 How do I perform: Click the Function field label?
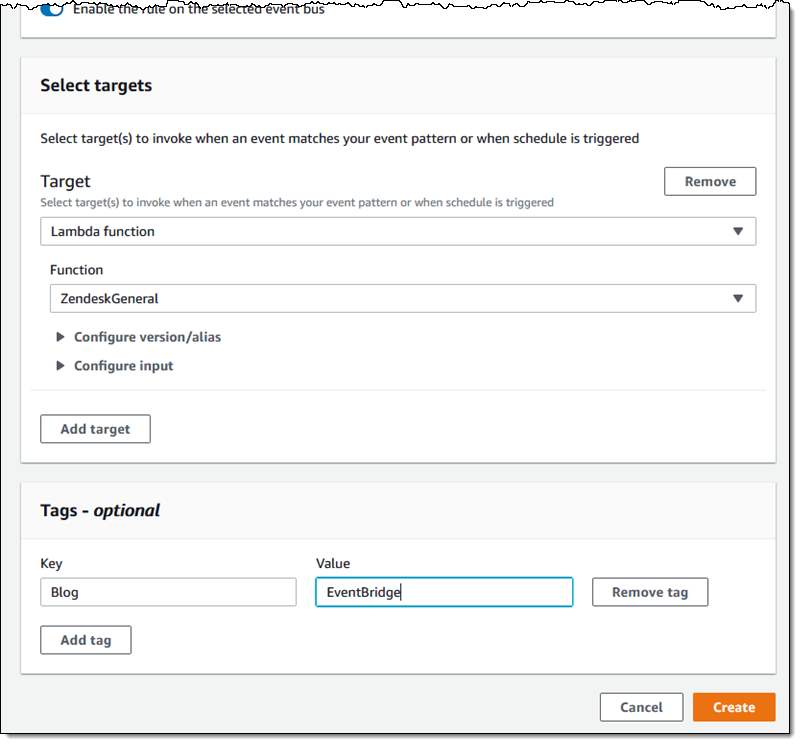point(76,270)
